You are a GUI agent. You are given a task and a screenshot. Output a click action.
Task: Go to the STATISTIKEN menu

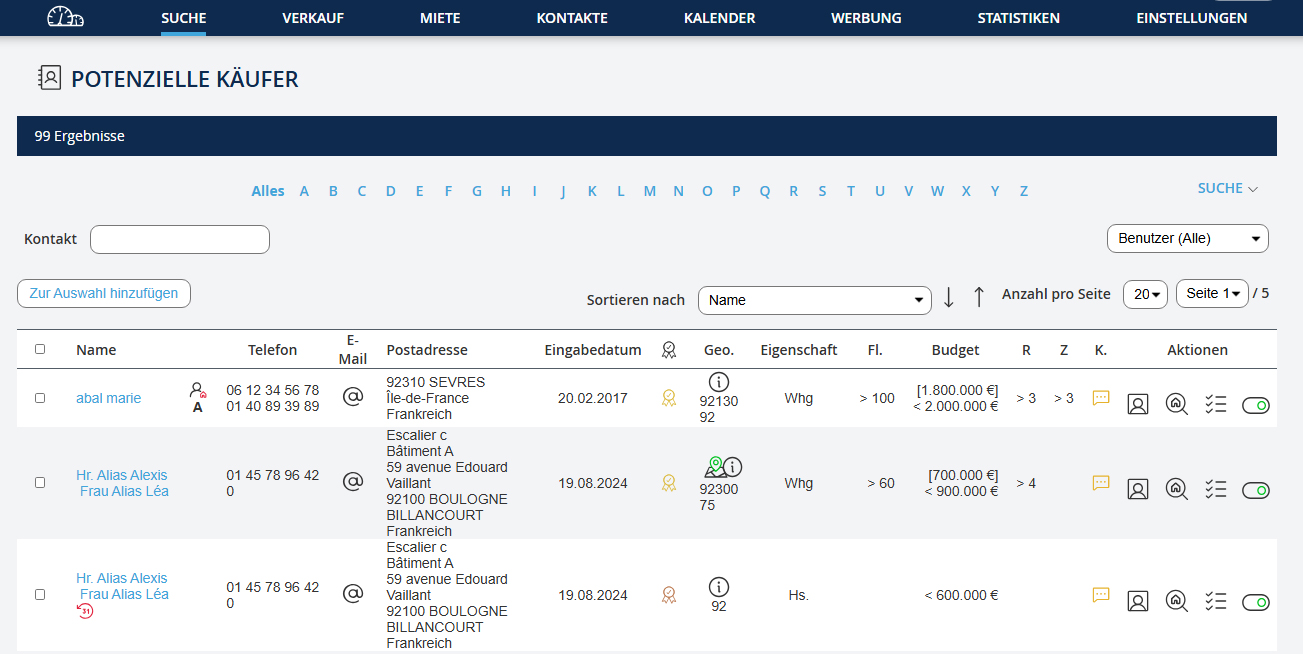[1018, 18]
